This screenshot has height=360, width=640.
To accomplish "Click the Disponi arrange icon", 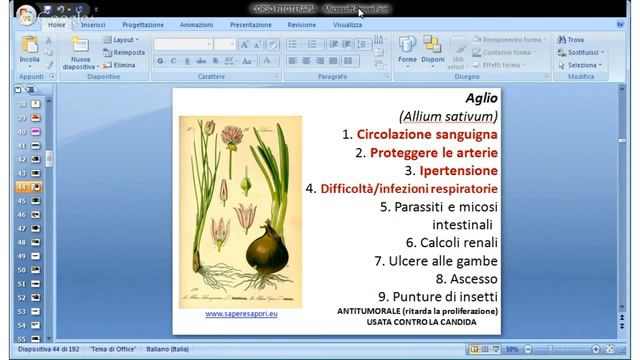I will [432, 44].
